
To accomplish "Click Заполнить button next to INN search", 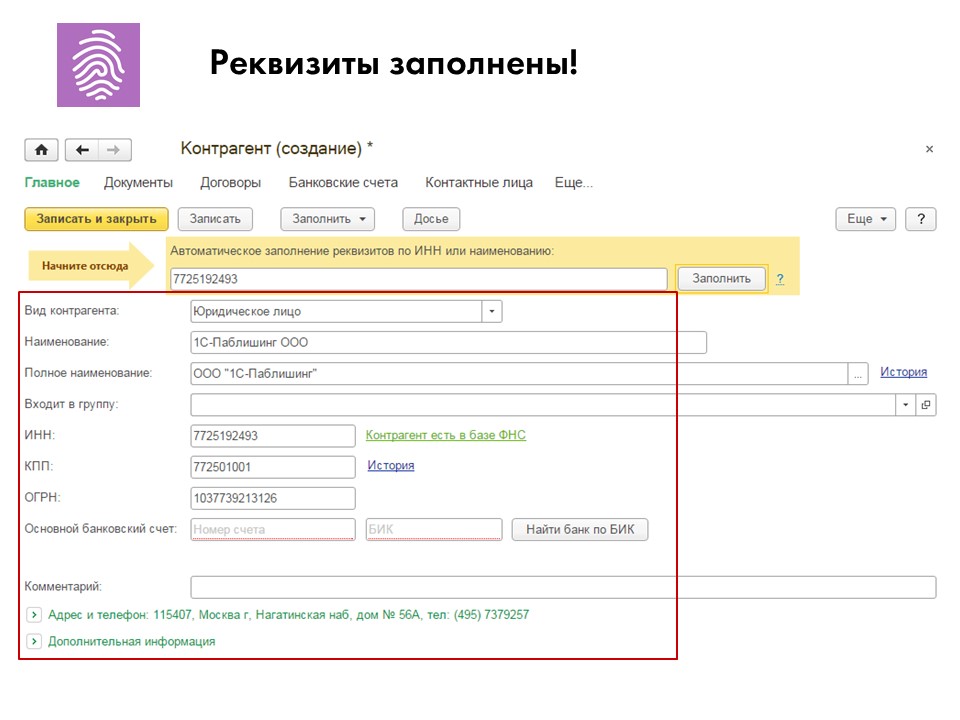I will click(721, 279).
